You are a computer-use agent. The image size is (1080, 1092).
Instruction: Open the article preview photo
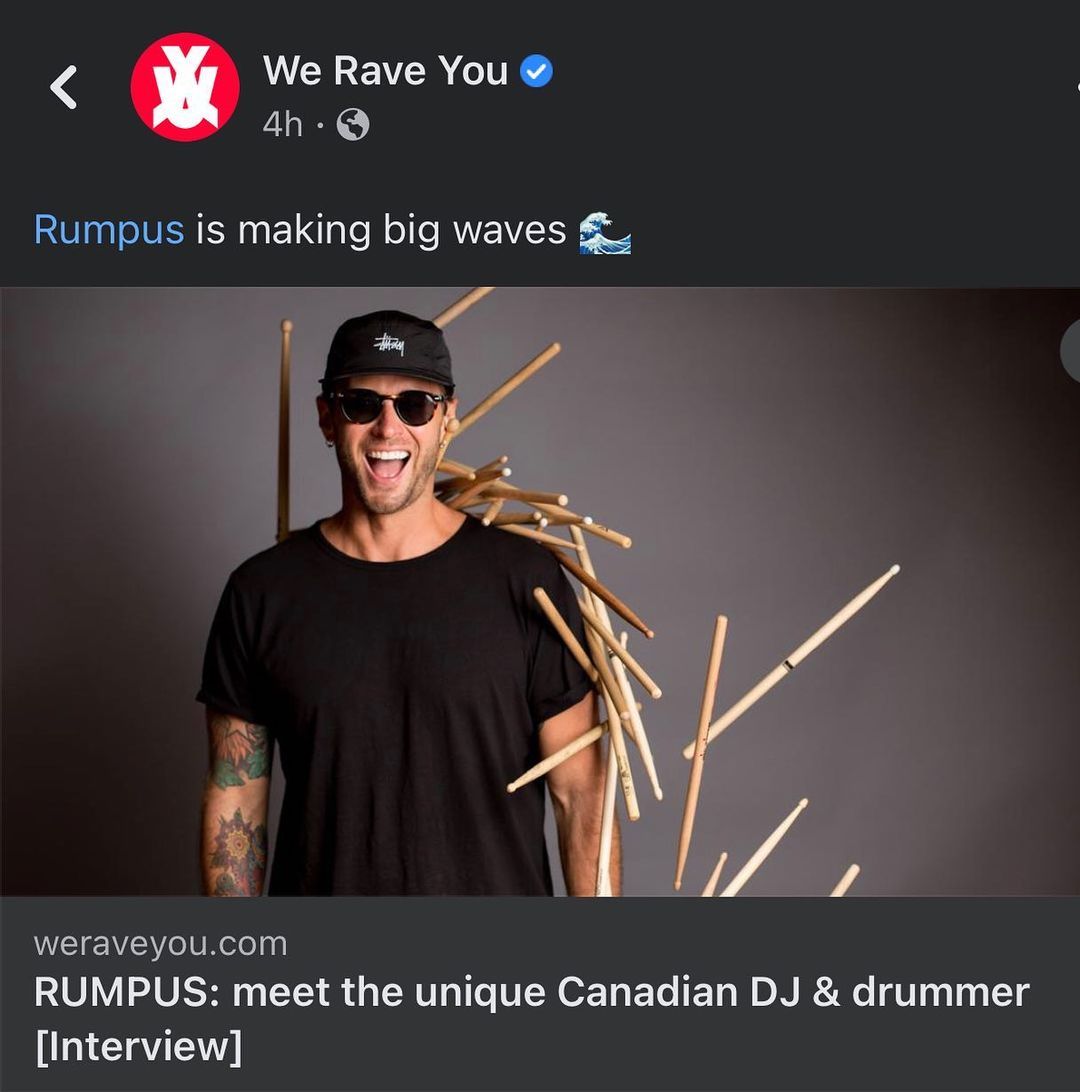click(540, 592)
